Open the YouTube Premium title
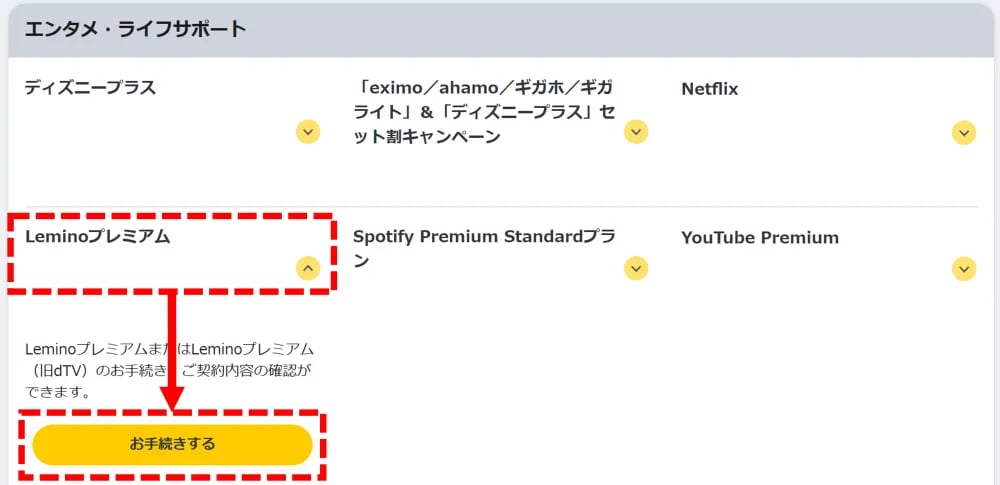Image resolution: width=1000 pixels, height=485 pixels. click(759, 237)
